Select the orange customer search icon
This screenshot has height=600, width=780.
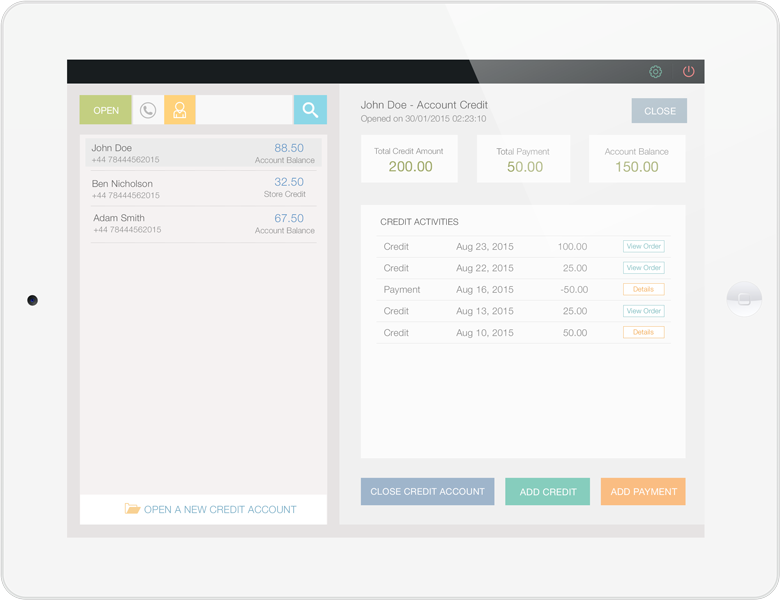pos(180,110)
